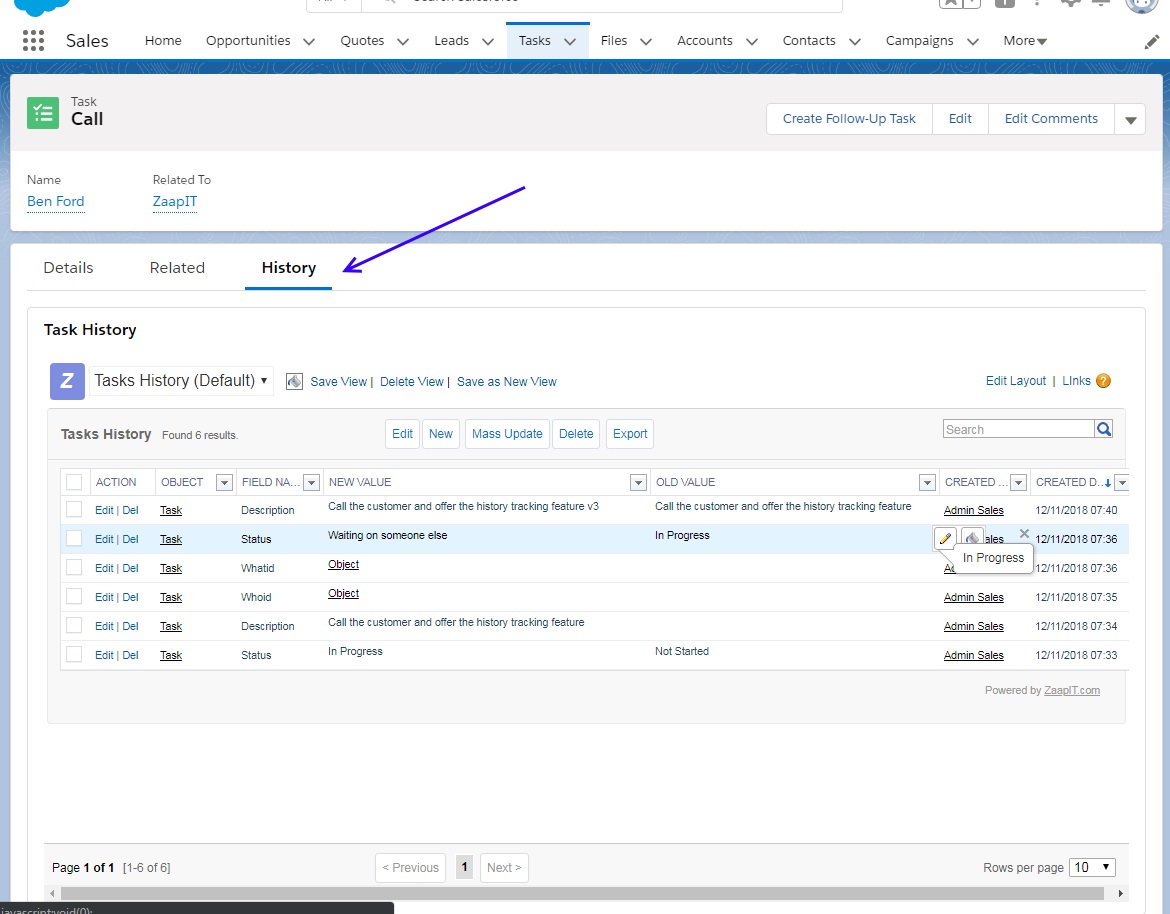Click Create Follow-Up Task button
Viewport: 1170px width, 914px height.
(849, 119)
